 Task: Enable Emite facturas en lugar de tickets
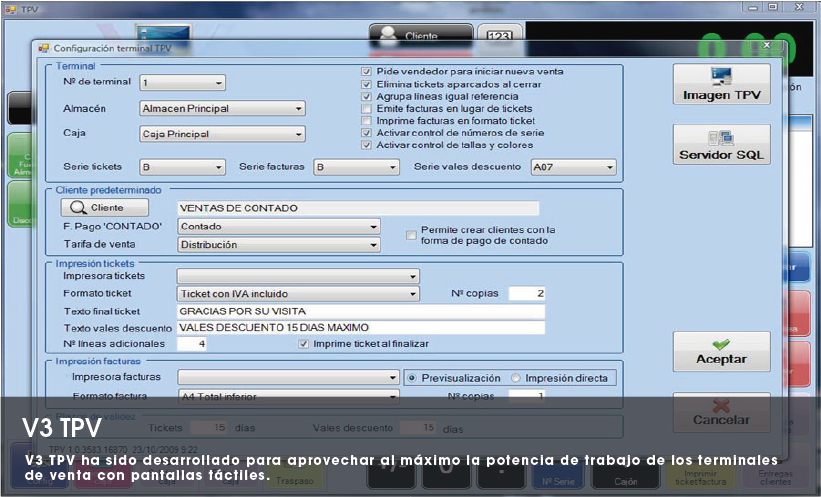tap(367, 108)
